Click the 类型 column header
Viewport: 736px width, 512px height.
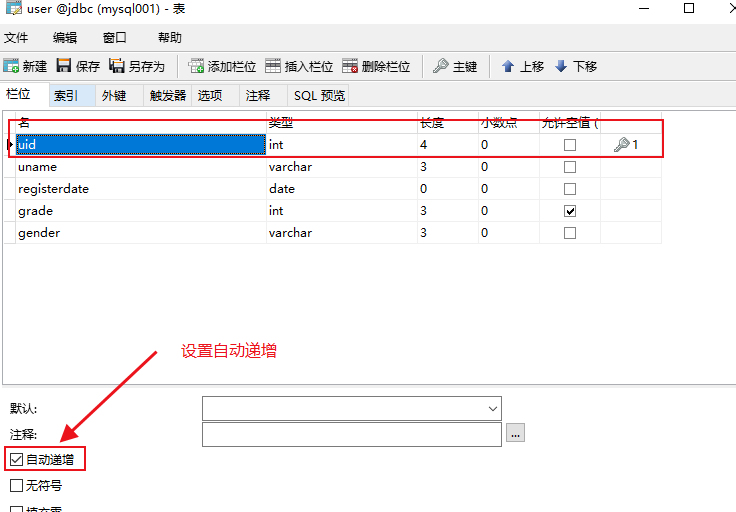click(x=342, y=123)
